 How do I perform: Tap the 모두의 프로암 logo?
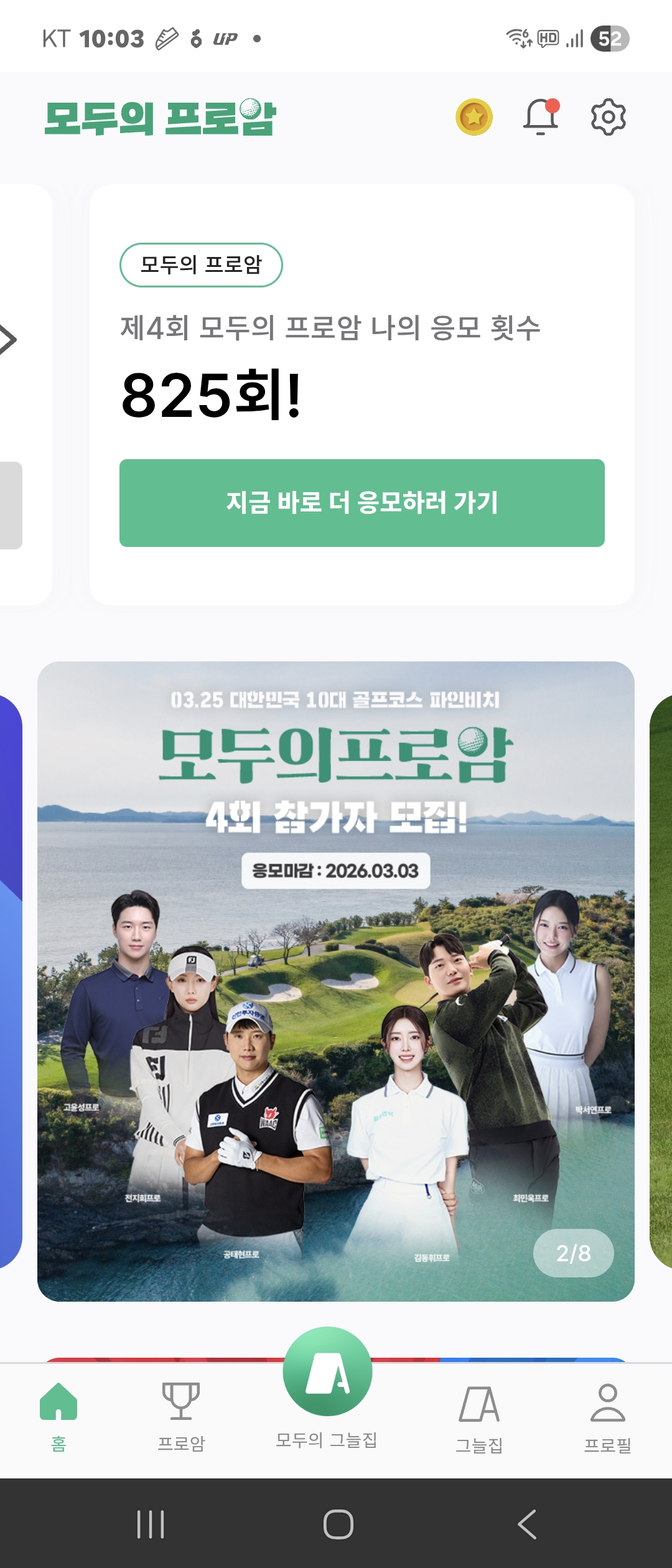tap(160, 117)
